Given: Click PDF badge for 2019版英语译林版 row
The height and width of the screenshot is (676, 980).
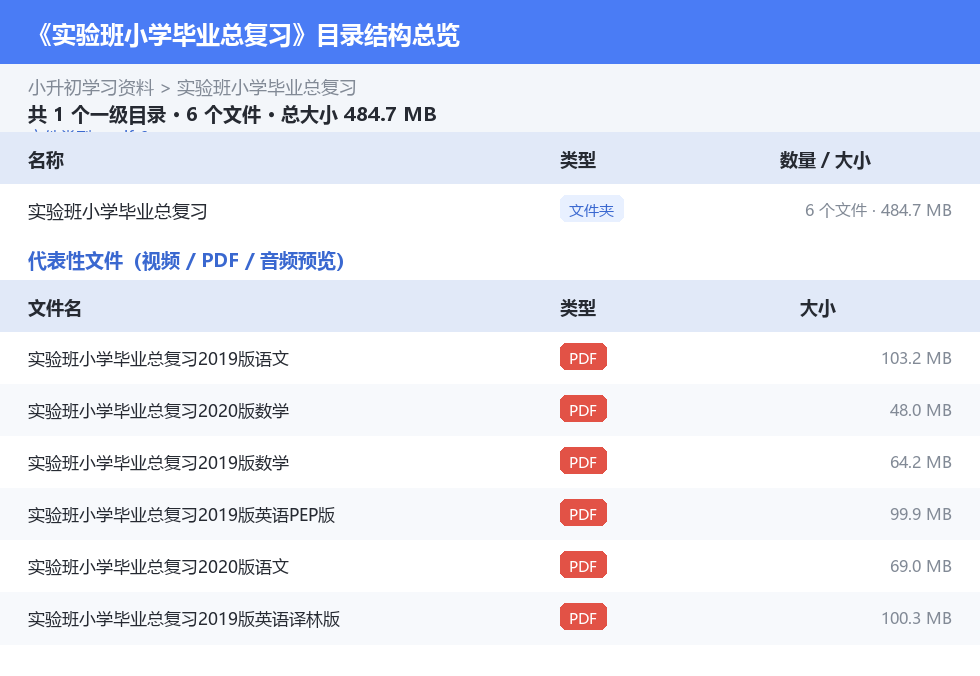Looking at the screenshot, I should [x=583, y=617].
